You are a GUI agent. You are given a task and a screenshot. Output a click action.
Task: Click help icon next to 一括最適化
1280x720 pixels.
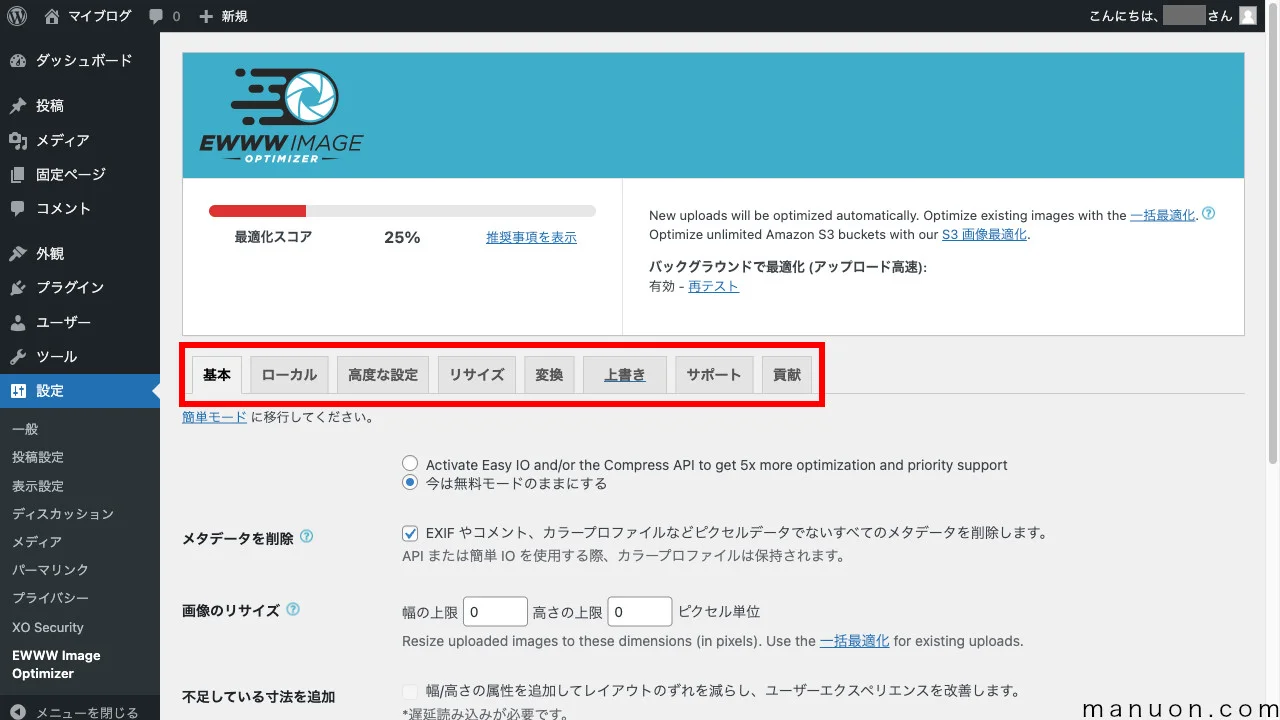1208,214
